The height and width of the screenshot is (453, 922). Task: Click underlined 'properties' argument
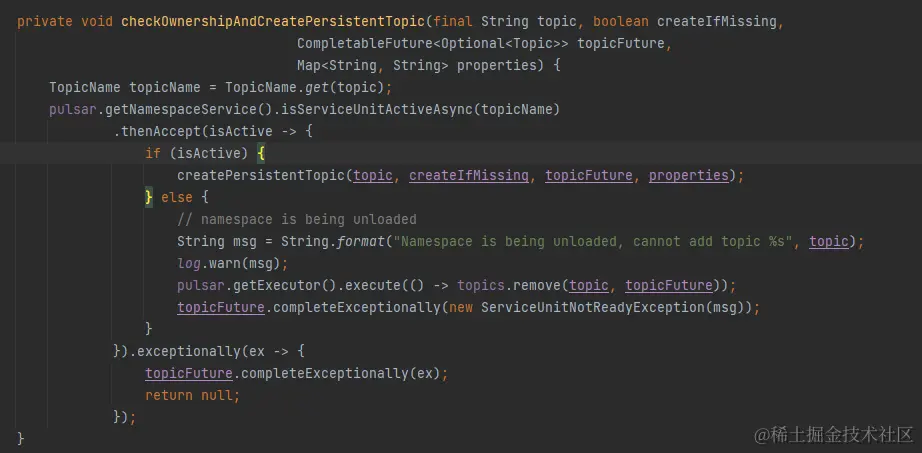(689, 175)
